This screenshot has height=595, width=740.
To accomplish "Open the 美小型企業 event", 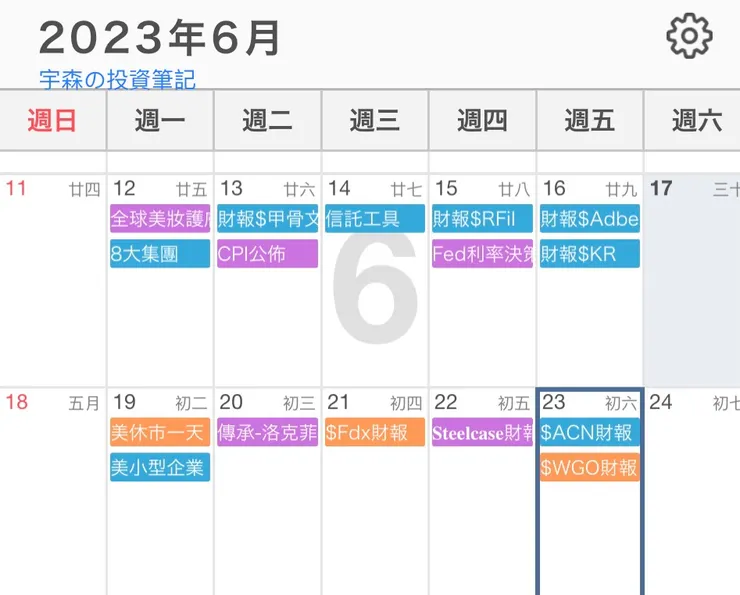I will coord(160,467).
